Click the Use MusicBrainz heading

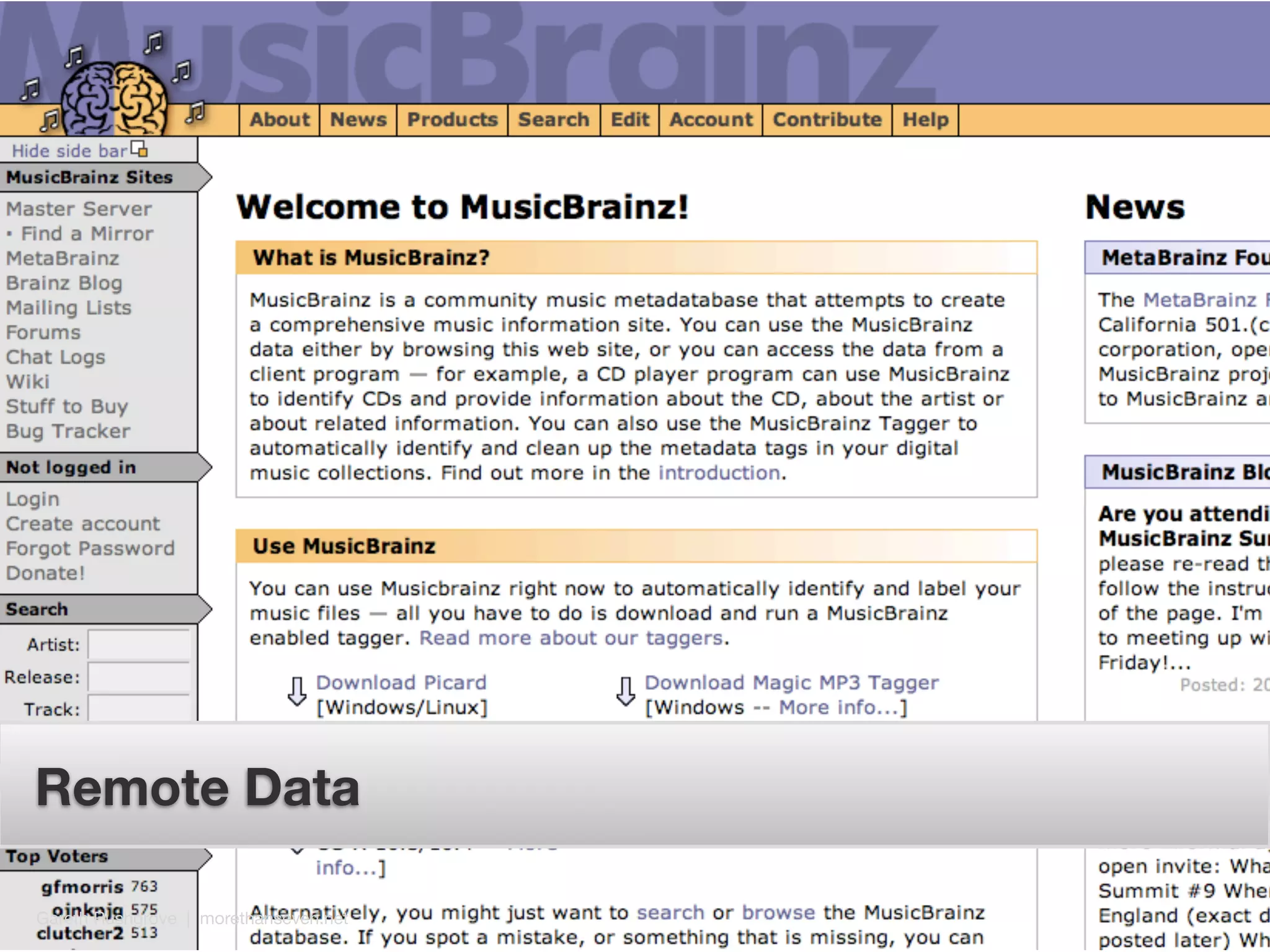click(x=344, y=546)
